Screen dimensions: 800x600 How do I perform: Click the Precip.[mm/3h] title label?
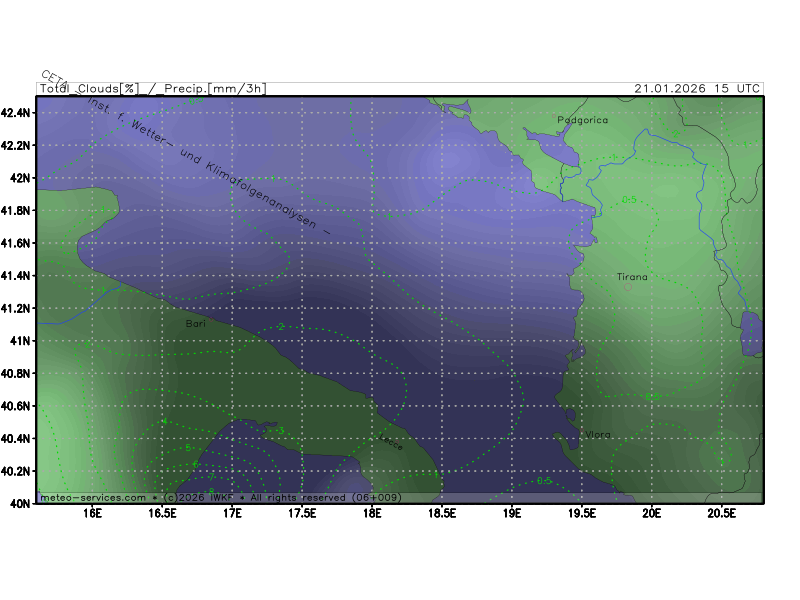coord(213,89)
